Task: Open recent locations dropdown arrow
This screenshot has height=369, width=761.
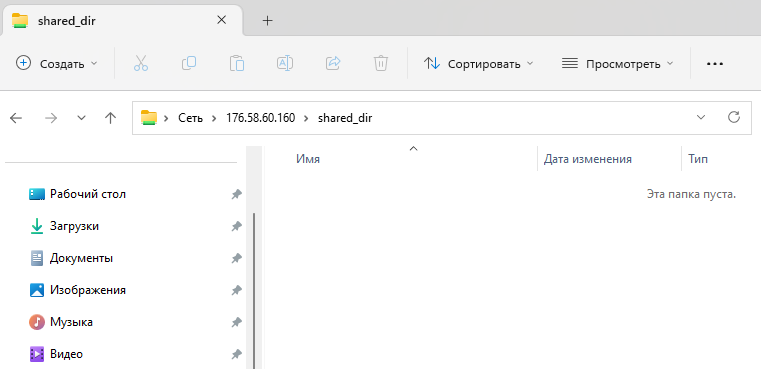Action: coord(82,118)
